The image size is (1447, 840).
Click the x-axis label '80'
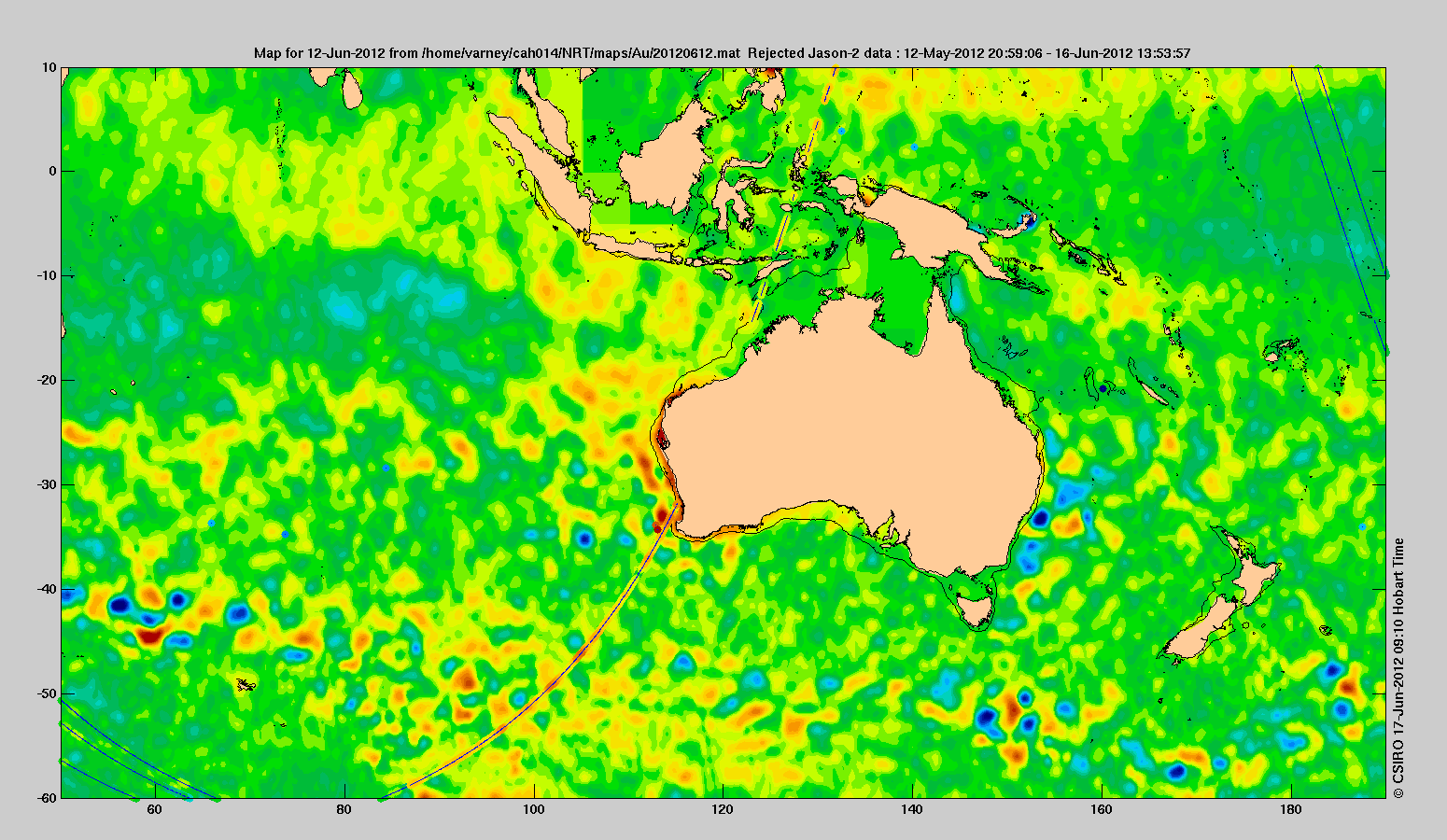(344, 810)
